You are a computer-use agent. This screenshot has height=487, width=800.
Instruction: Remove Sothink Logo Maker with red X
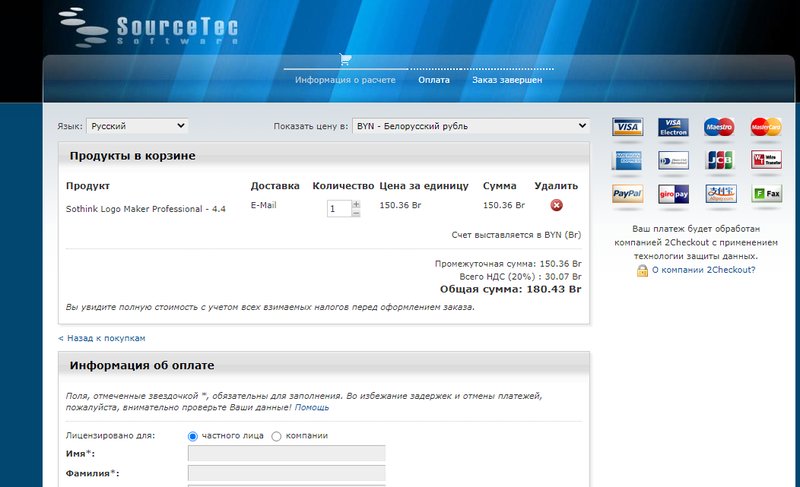pos(557,205)
